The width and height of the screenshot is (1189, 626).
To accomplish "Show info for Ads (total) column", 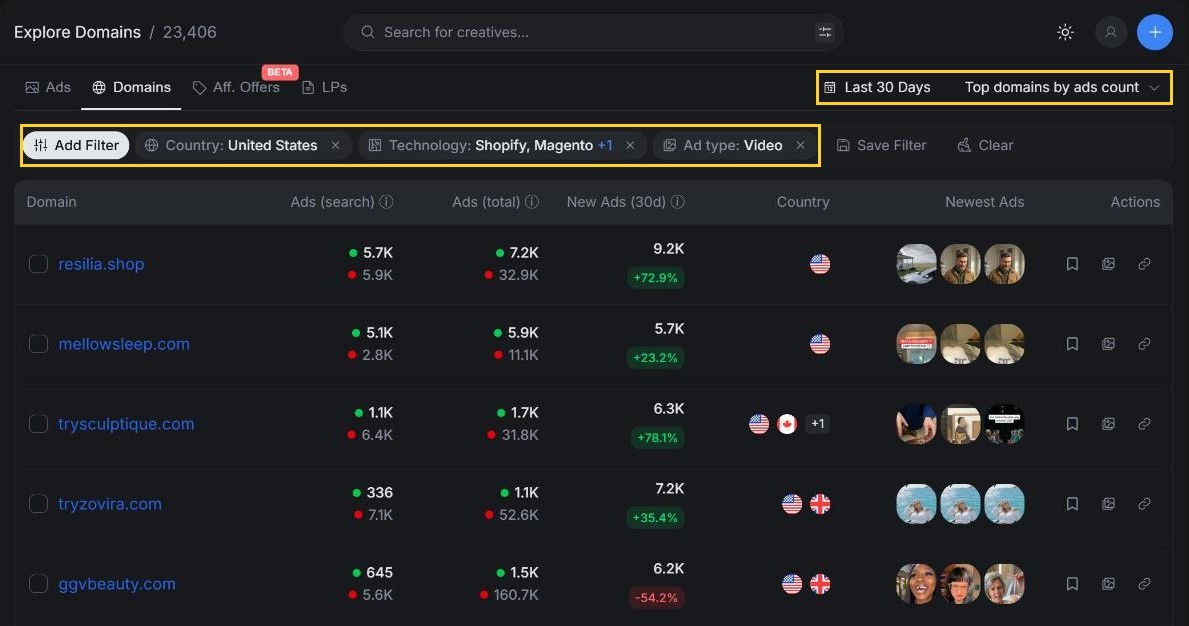I will 532,202.
